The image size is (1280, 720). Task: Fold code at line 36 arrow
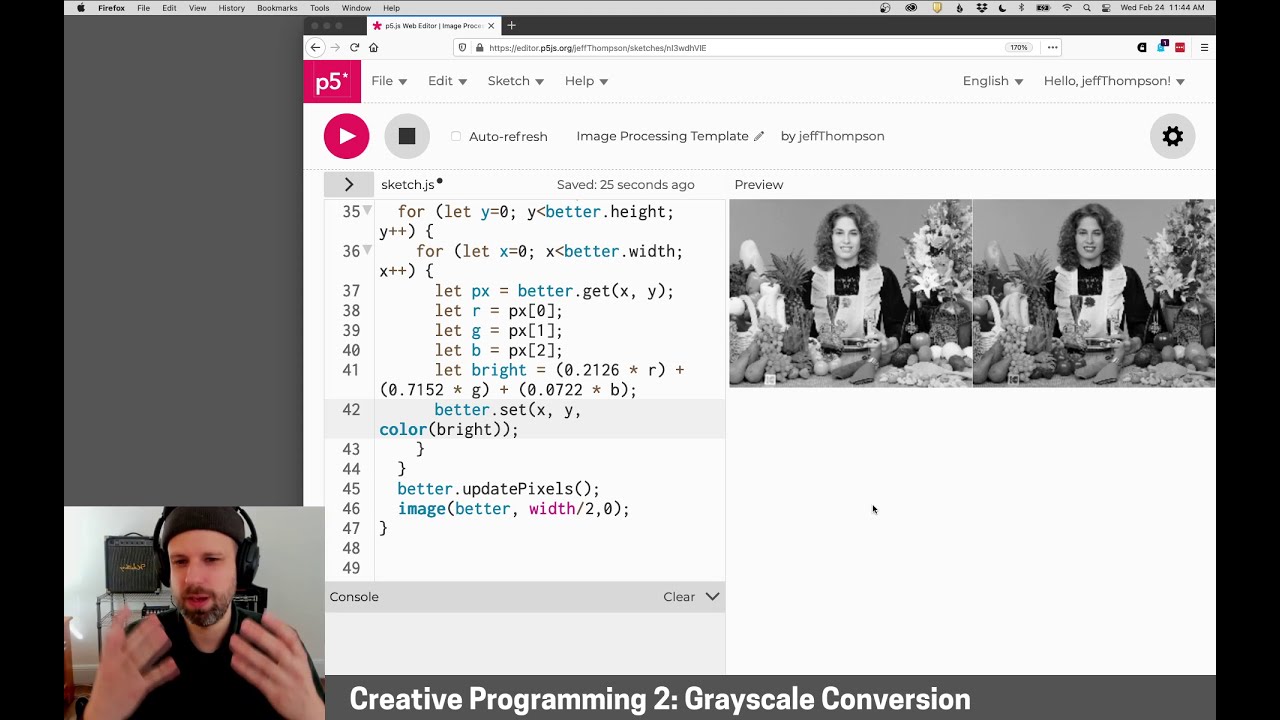click(367, 250)
